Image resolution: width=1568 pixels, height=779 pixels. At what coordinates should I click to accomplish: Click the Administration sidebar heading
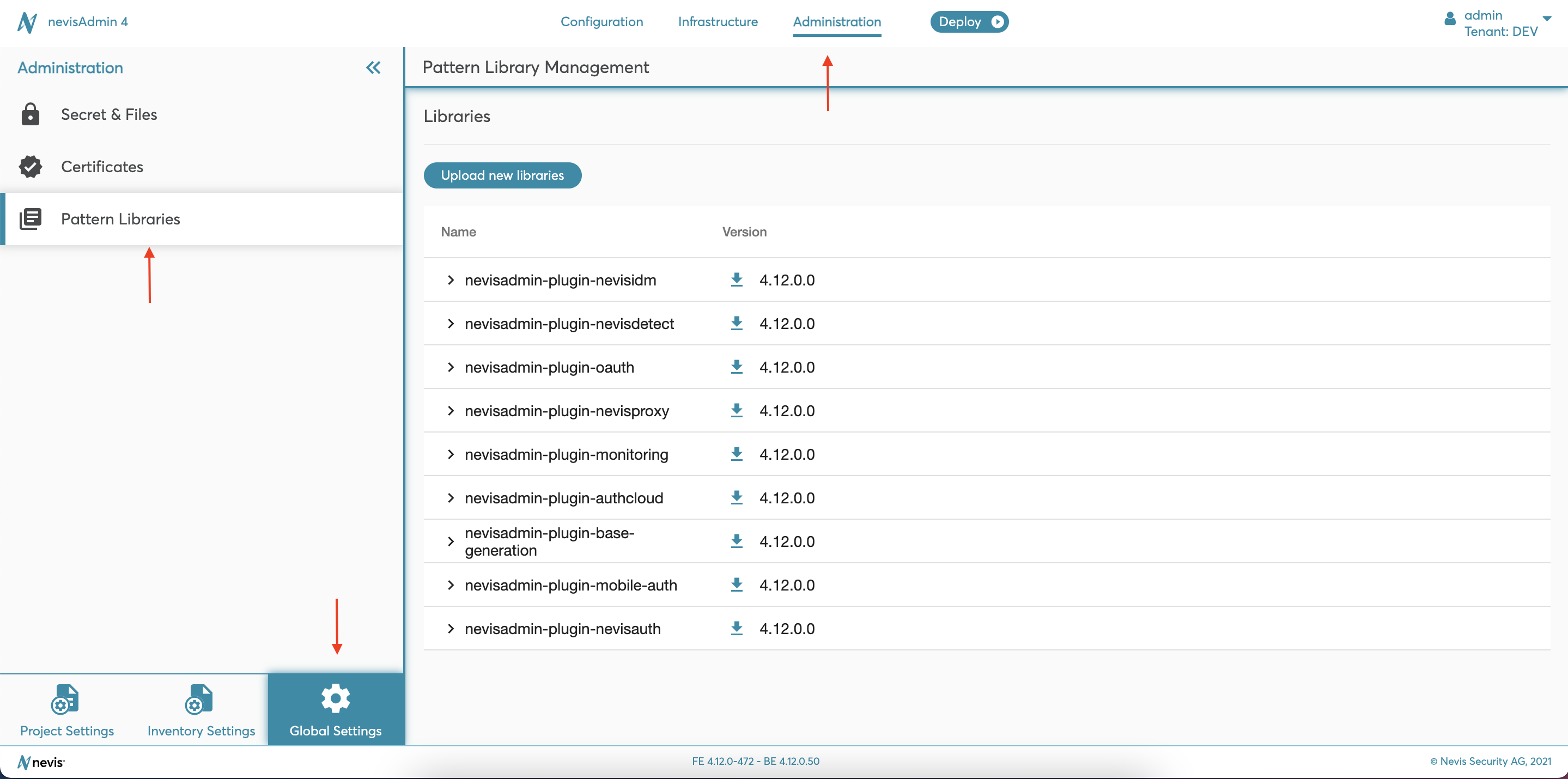70,68
